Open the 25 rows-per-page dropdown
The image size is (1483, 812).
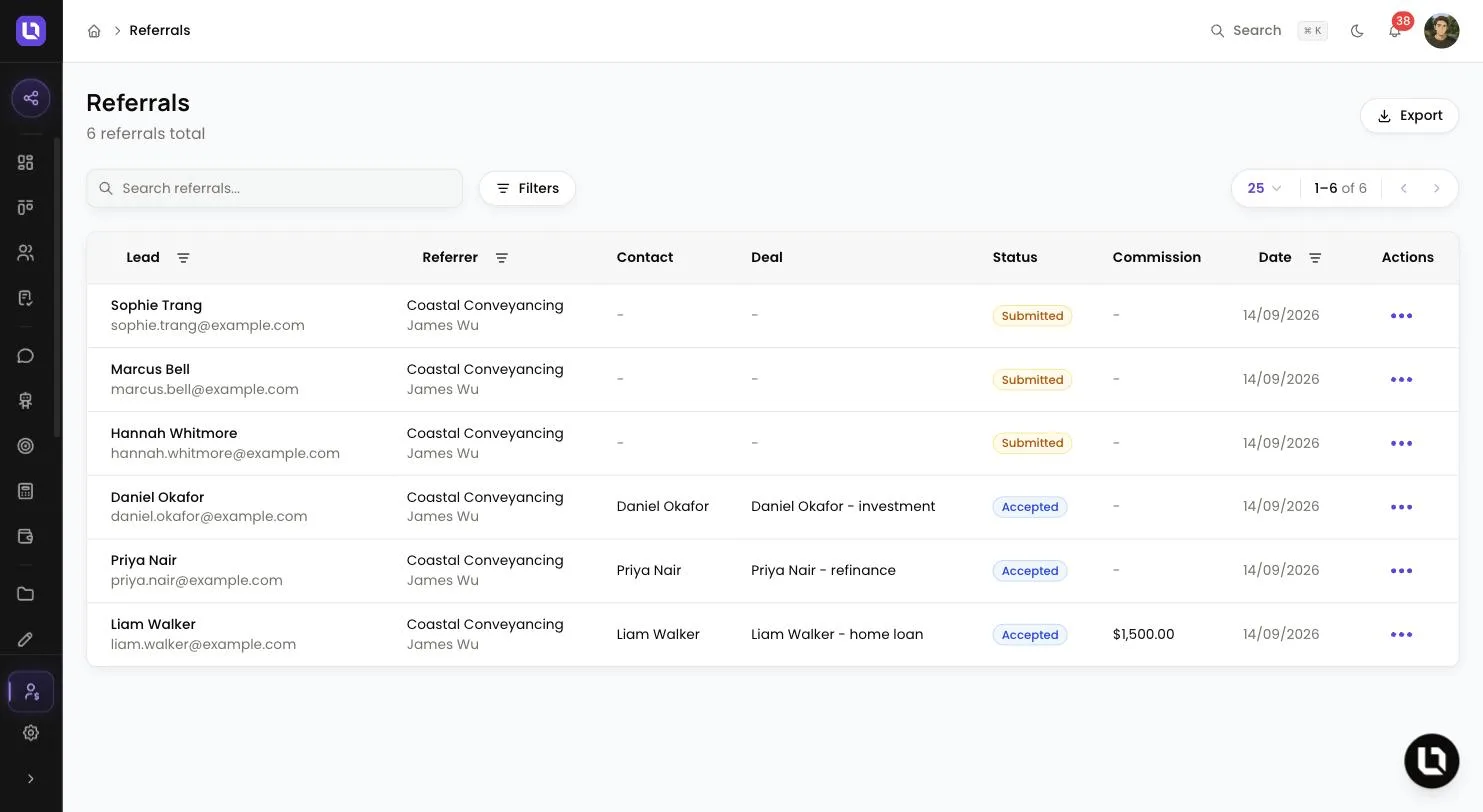click(1265, 188)
